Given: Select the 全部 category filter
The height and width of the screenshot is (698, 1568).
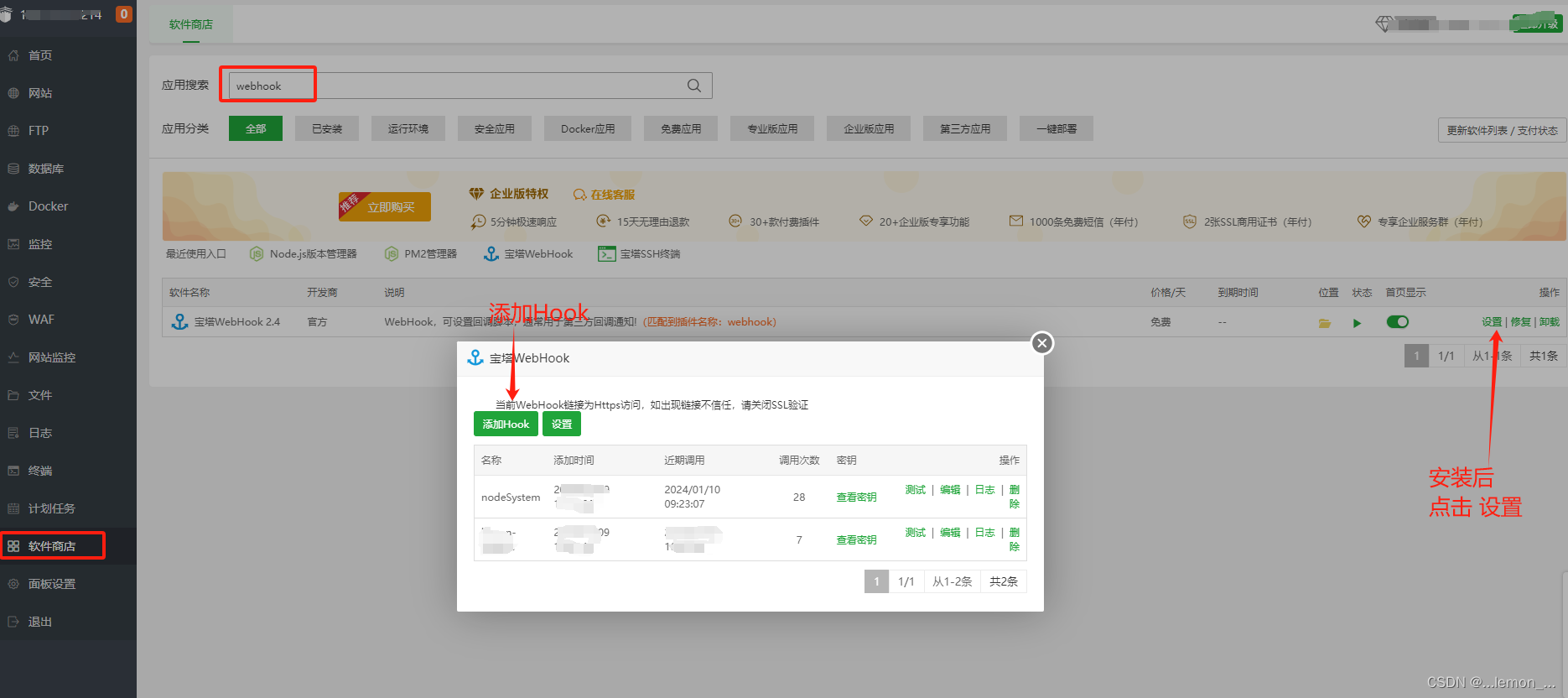Looking at the screenshot, I should (256, 128).
